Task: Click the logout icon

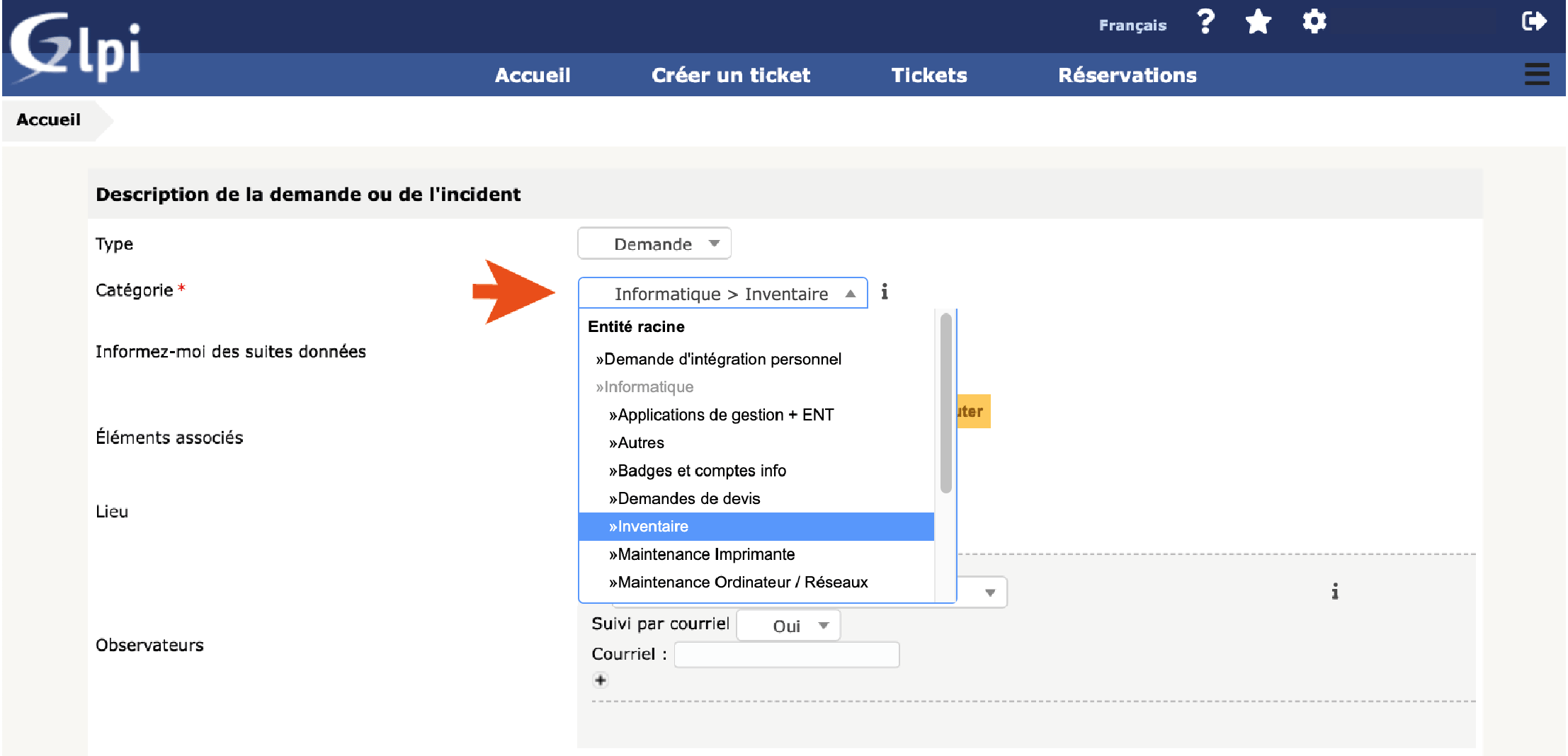Action: click(x=1533, y=22)
